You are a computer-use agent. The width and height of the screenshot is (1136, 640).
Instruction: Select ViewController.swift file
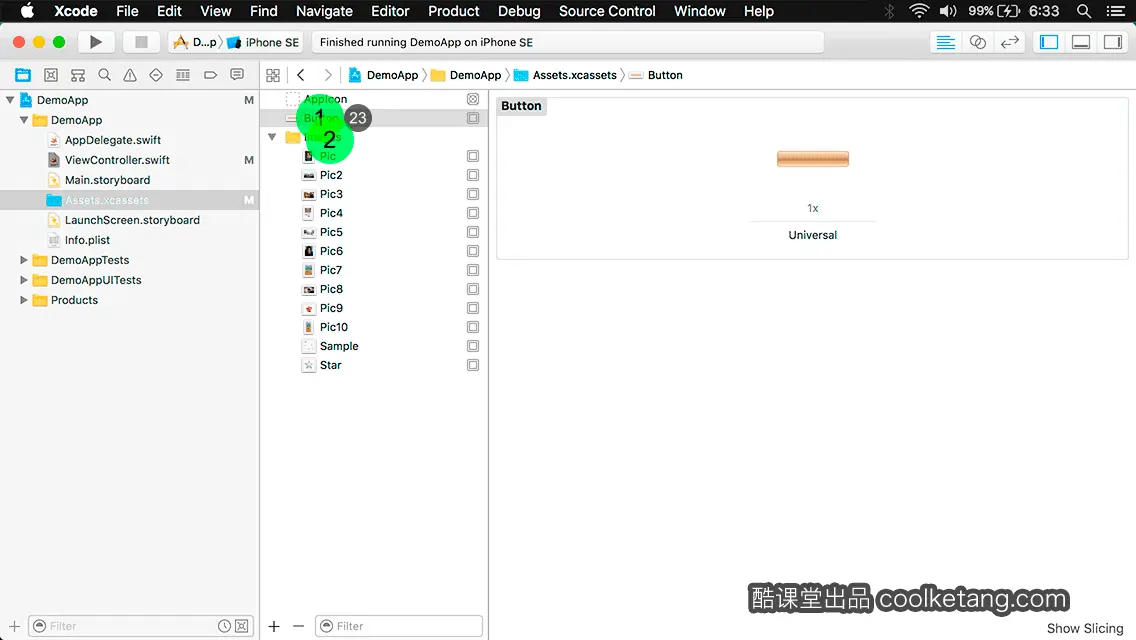pyautogui.click(x=117, y=160)
